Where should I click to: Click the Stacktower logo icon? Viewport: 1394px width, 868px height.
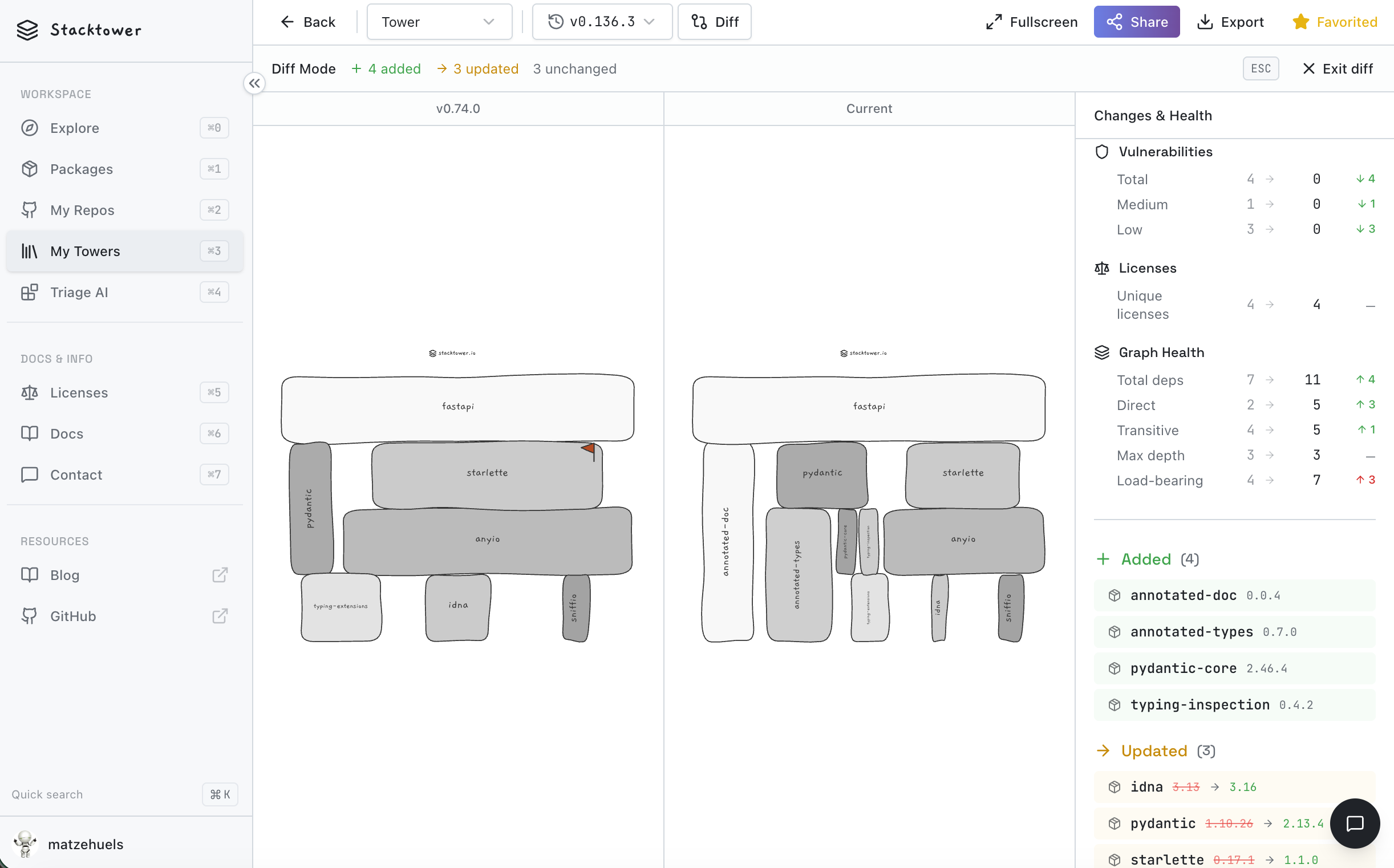click(27, 30)
